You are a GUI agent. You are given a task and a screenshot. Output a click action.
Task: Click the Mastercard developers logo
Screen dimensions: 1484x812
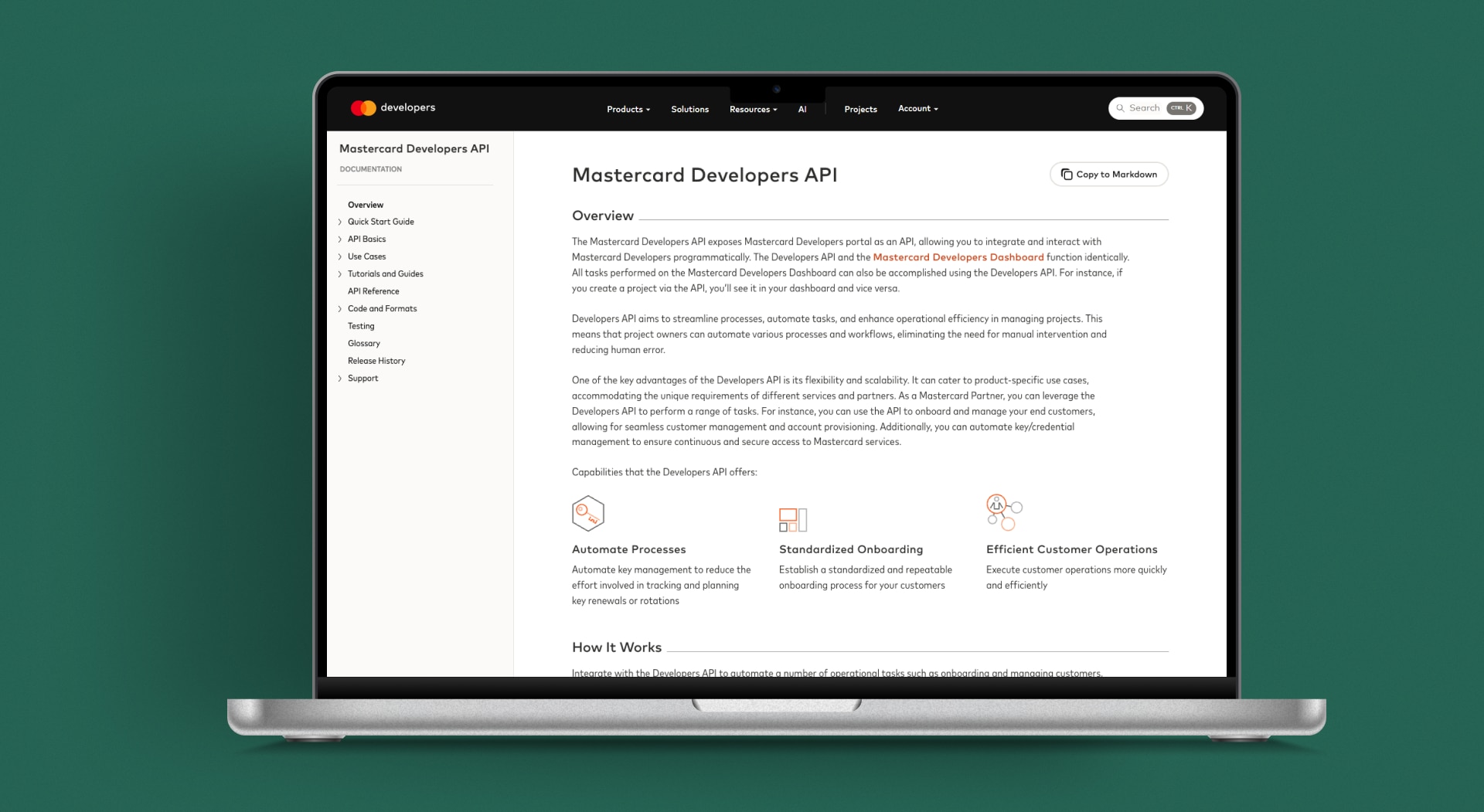click(x=393, y=108)
